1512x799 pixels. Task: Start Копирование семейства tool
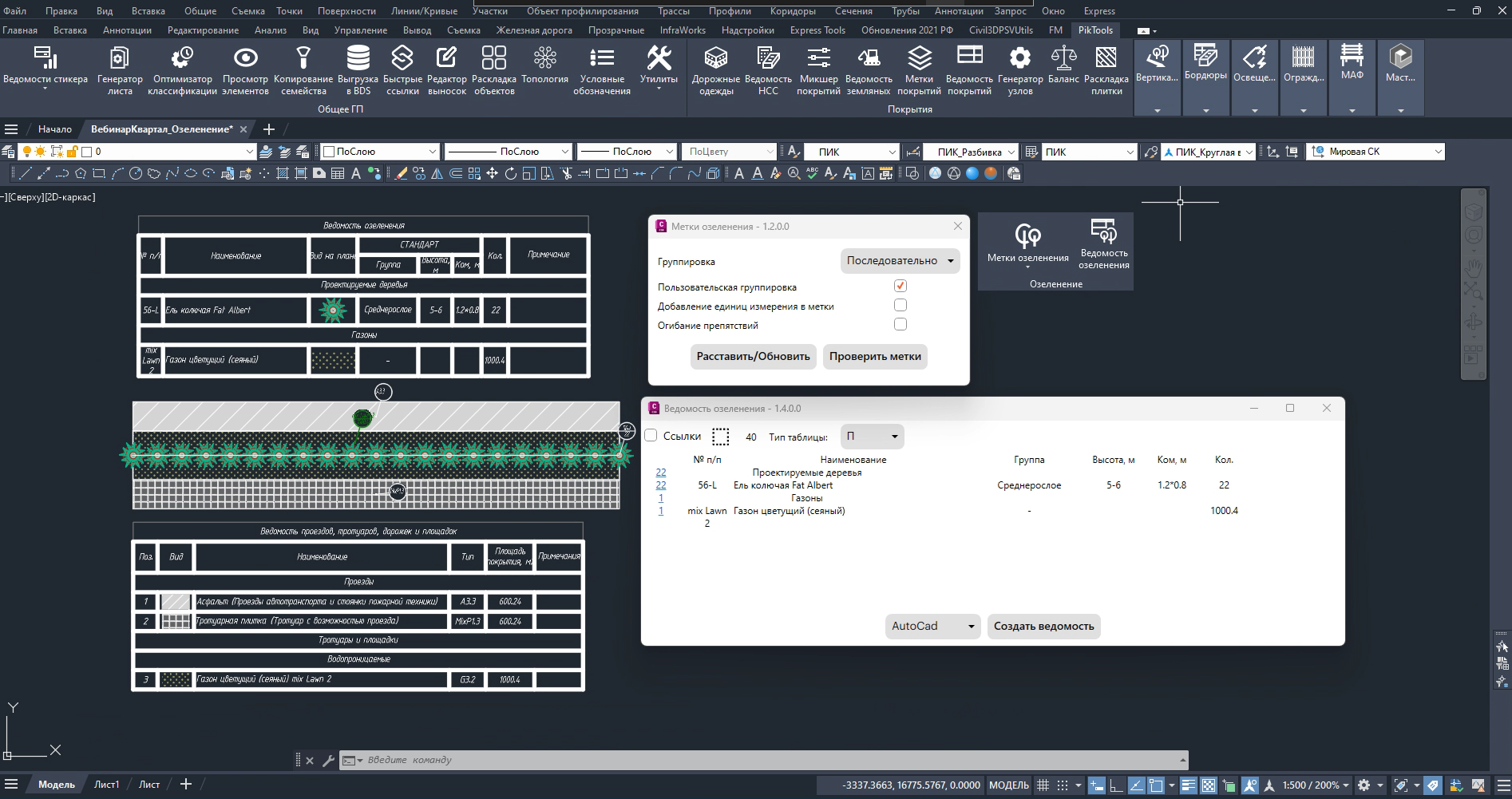(x=303, y=70)
